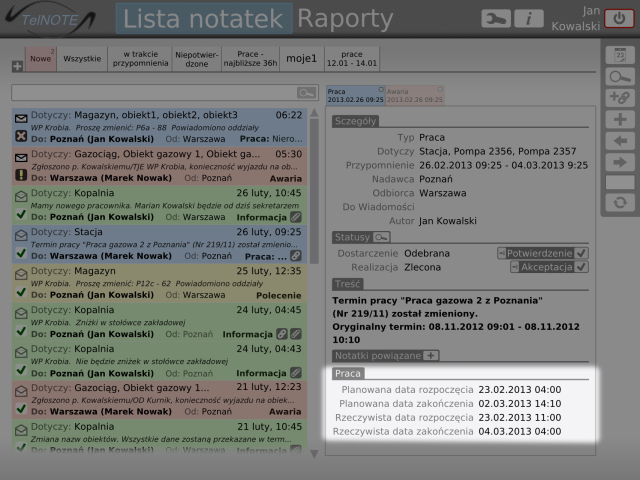Open the Magazyn Polecenie note 25 luty
The width and height of the screenshot is (640, 480).
click(160, 283)
